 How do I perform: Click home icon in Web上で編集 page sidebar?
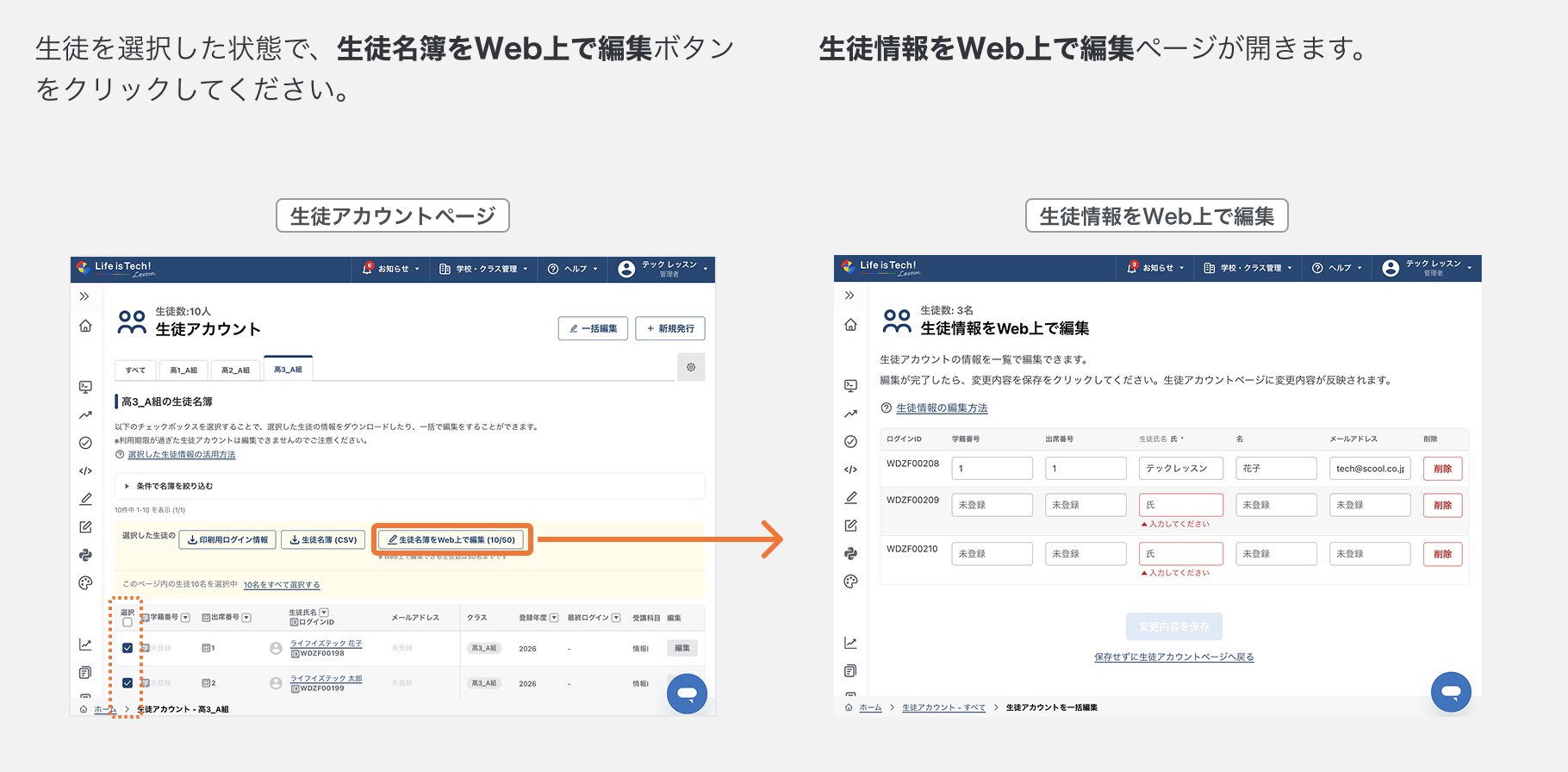(850, 325)
